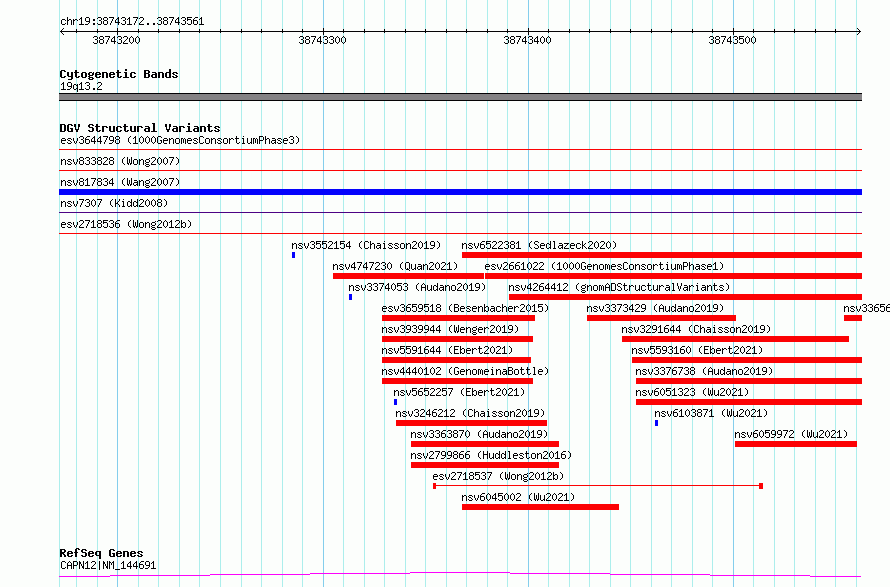Select the nsv6522381 (Sedlazeck2020) red bar

[x=662, y=255]
